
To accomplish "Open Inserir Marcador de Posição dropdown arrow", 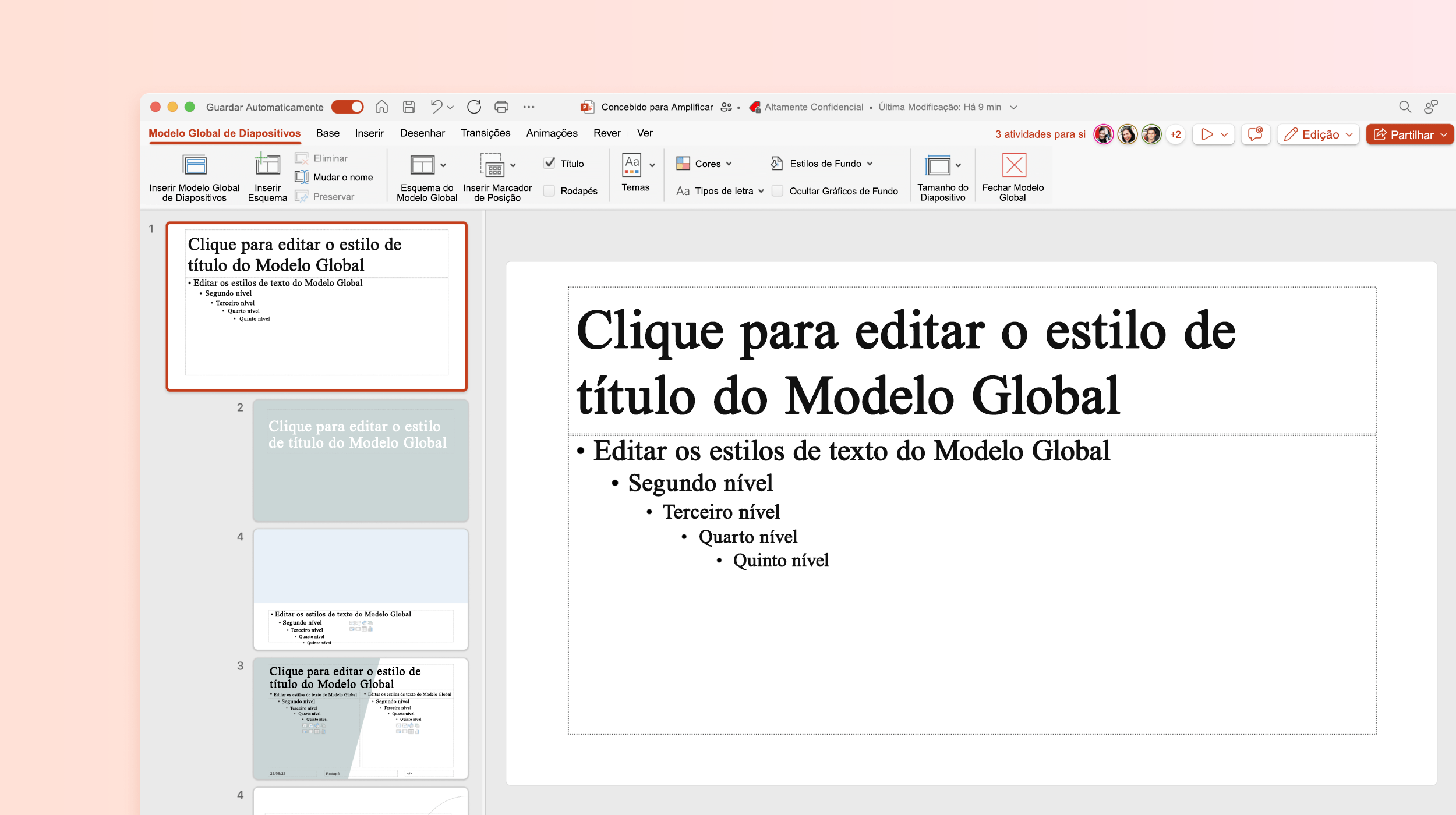I will pyautogui.click(x=513, y=165).
